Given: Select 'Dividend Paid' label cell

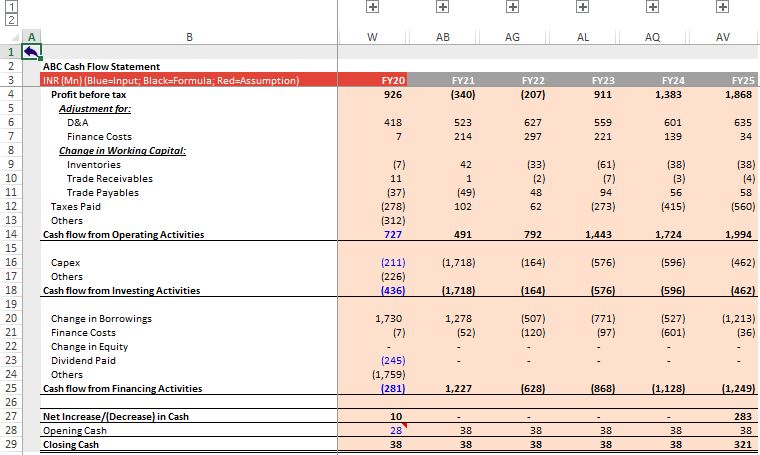Looking at the screenshot, I should (189, 361).
